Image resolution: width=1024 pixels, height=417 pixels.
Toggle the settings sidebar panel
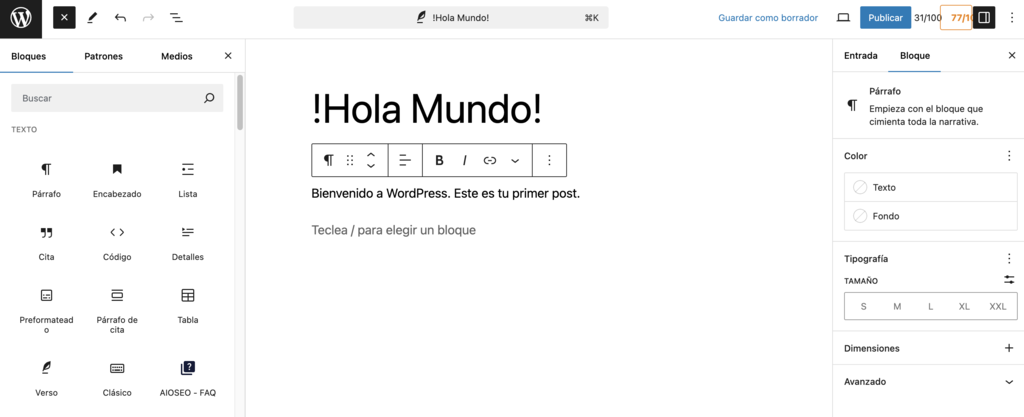coord(984,18)
